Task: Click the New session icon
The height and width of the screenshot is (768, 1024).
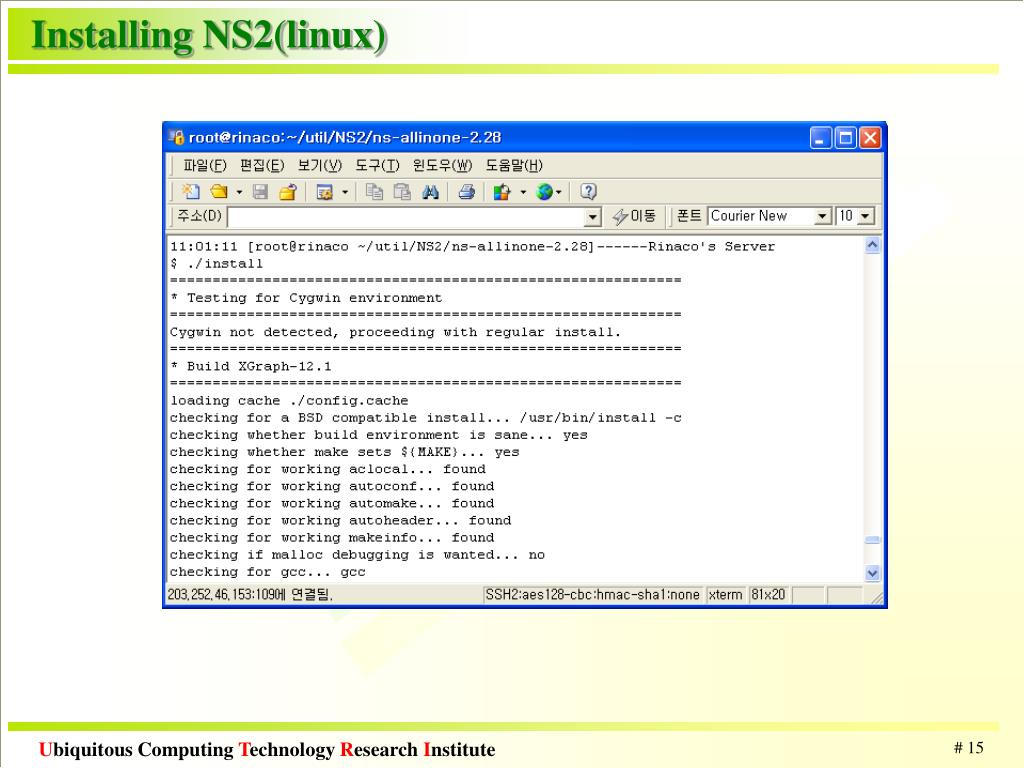Action: click(191, 191)
